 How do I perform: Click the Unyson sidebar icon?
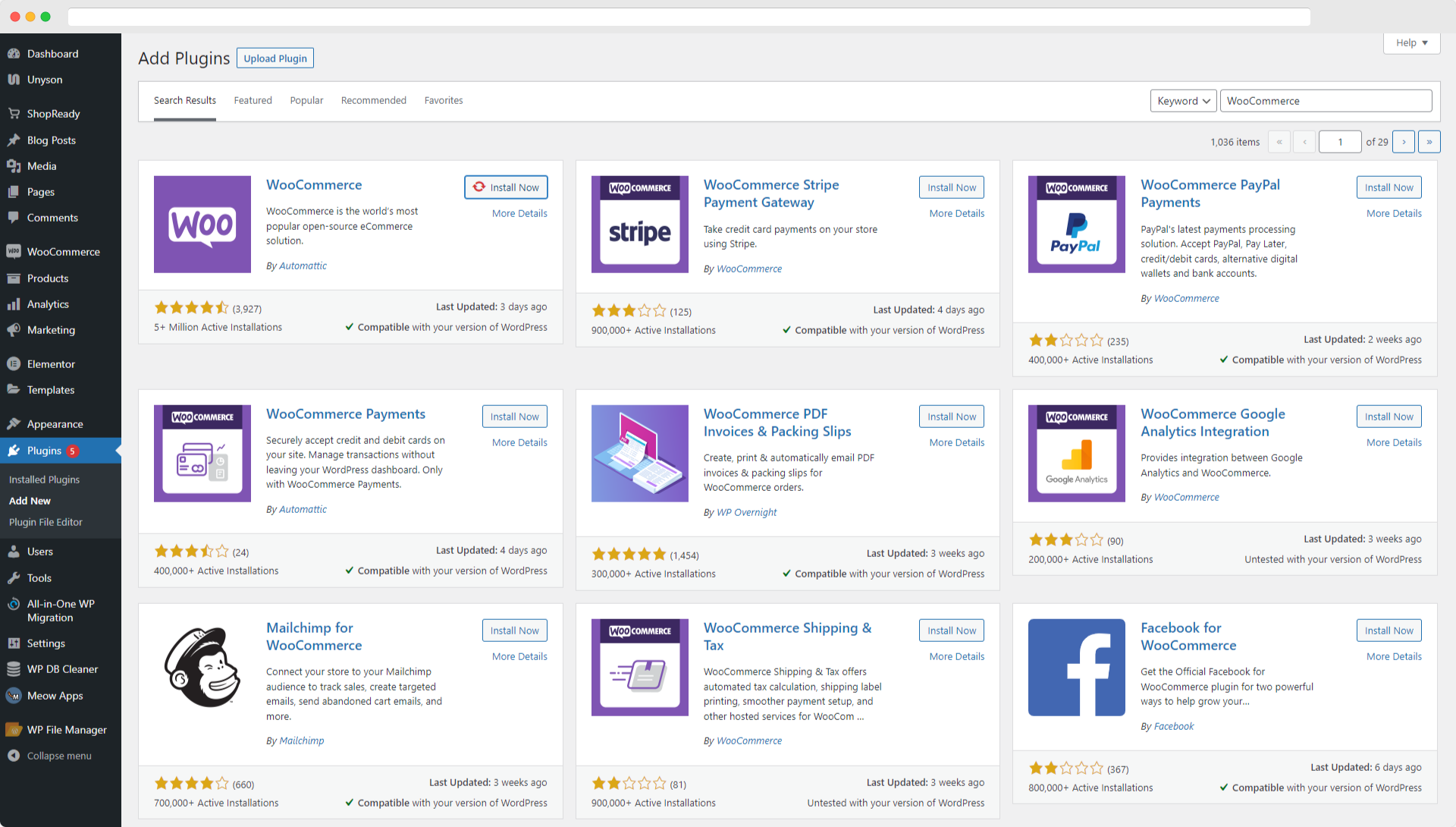14,80
